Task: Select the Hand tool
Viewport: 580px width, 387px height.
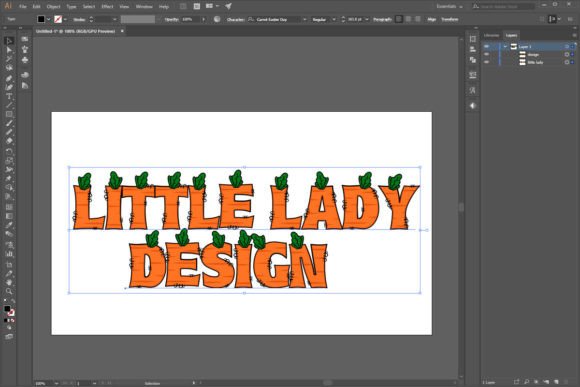Action: tap(9, 282)
